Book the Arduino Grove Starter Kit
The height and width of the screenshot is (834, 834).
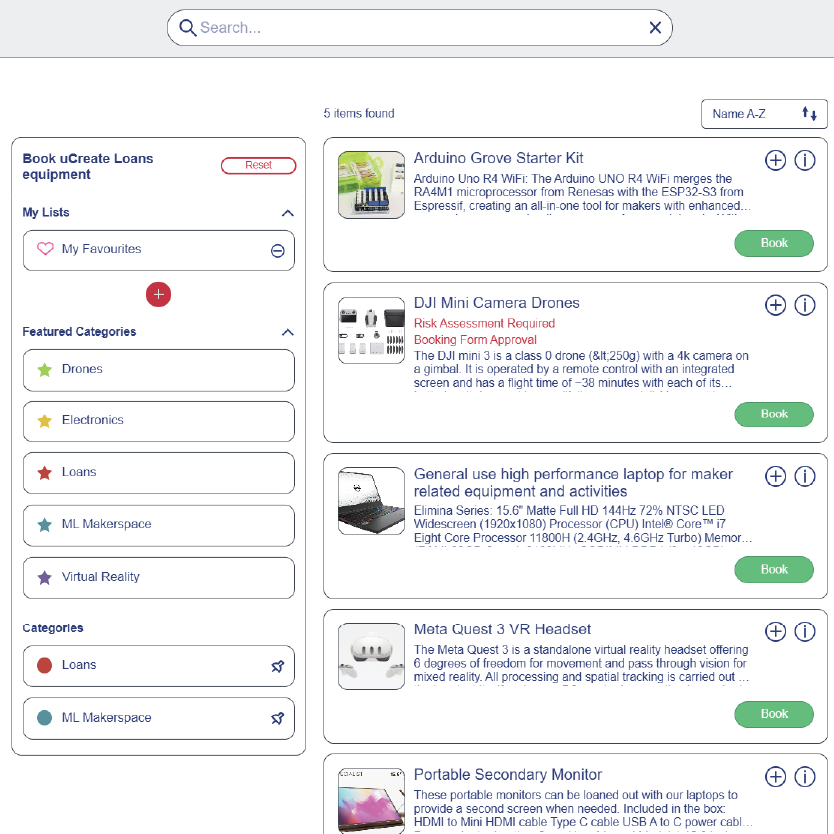coord(774,243)
